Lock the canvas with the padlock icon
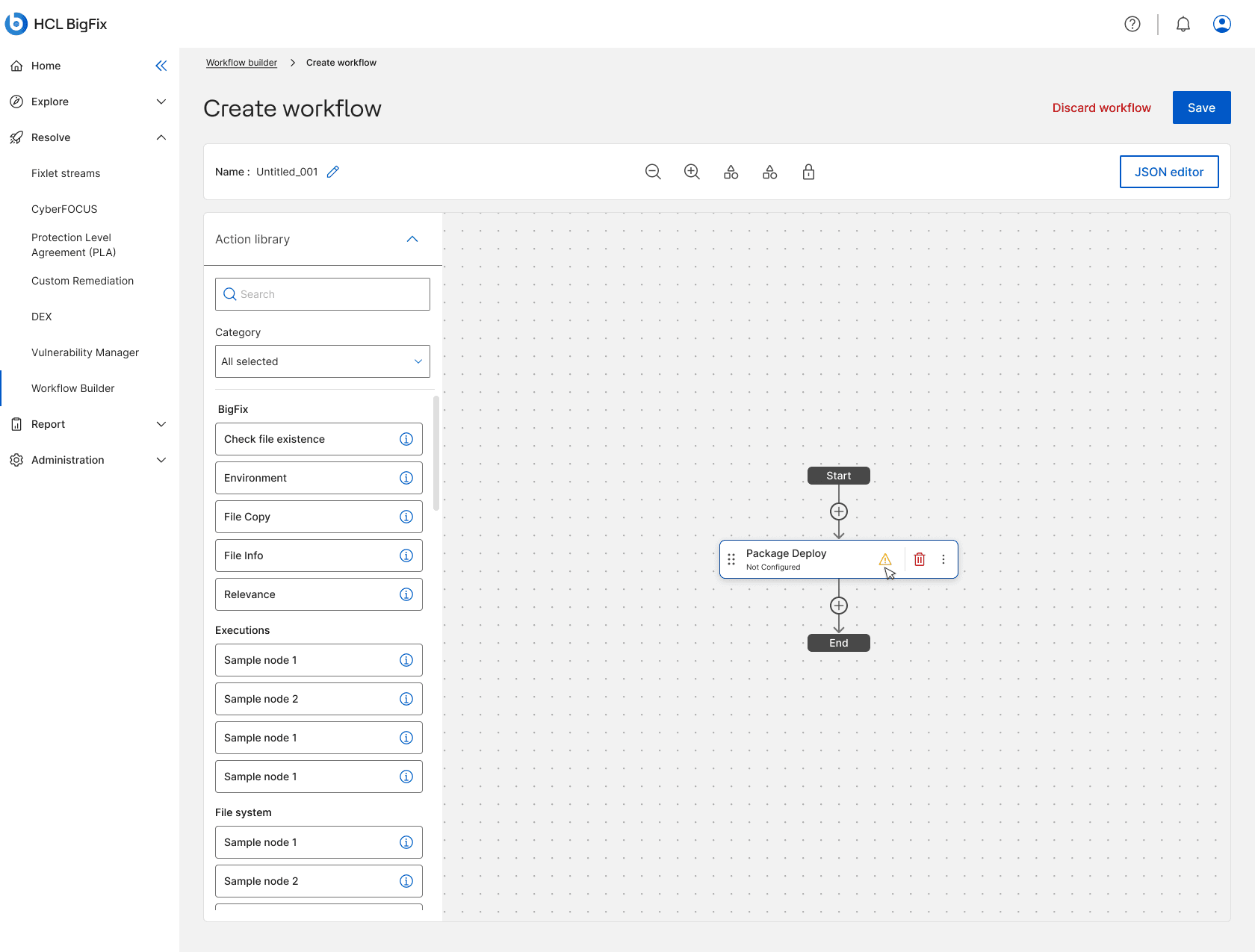1255x952 pixels. coord(809,172)
